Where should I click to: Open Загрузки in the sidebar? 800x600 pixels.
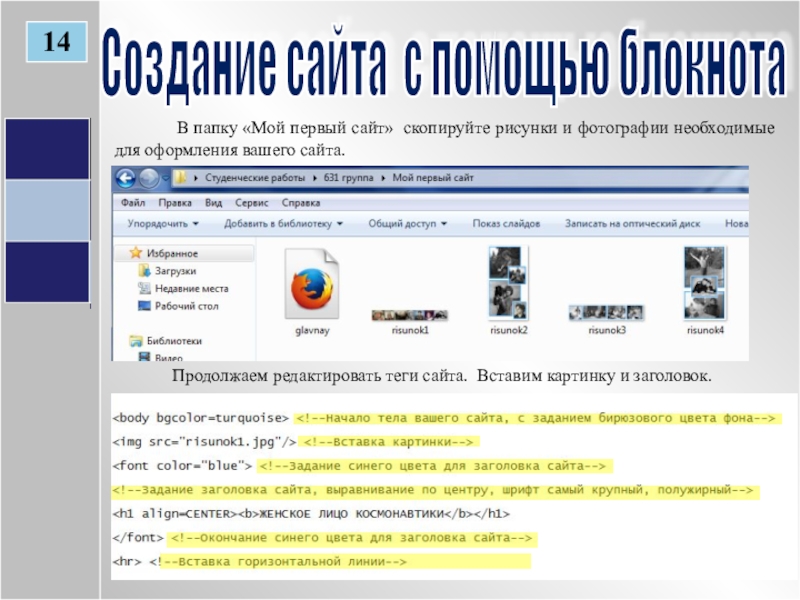176,271
